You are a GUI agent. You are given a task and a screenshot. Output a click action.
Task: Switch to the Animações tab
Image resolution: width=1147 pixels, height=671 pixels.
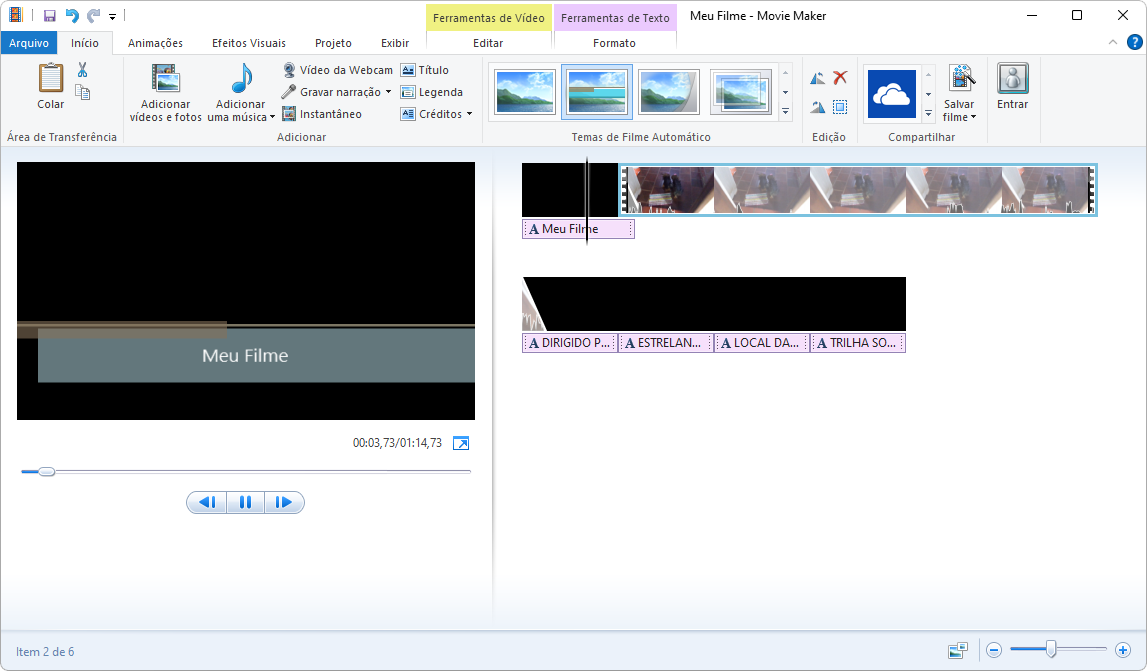point(155,43)
